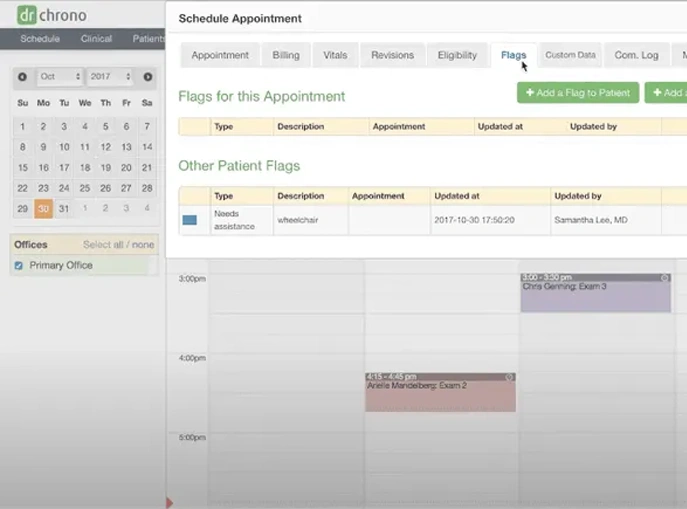687x509 pixels.
Task: Click the 'Other Patient Flags' heading
Action: (x=239, y=166)
